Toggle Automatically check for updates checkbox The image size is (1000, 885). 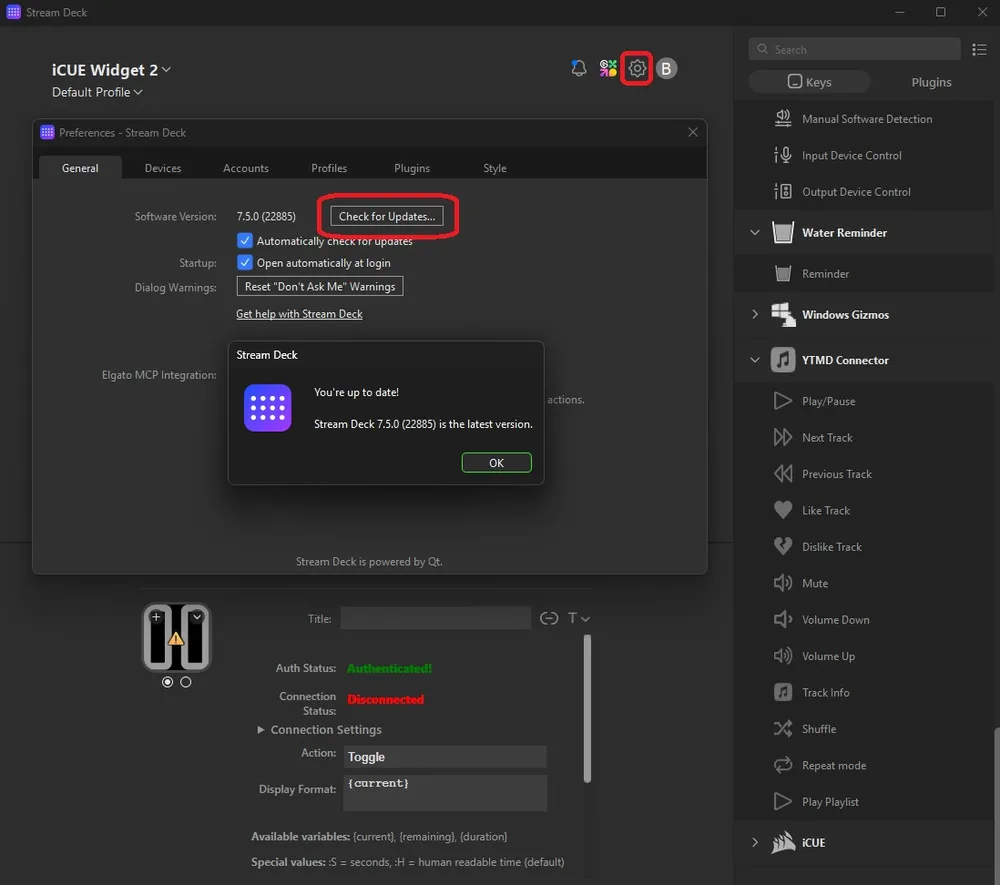click(x=244, y=240)
